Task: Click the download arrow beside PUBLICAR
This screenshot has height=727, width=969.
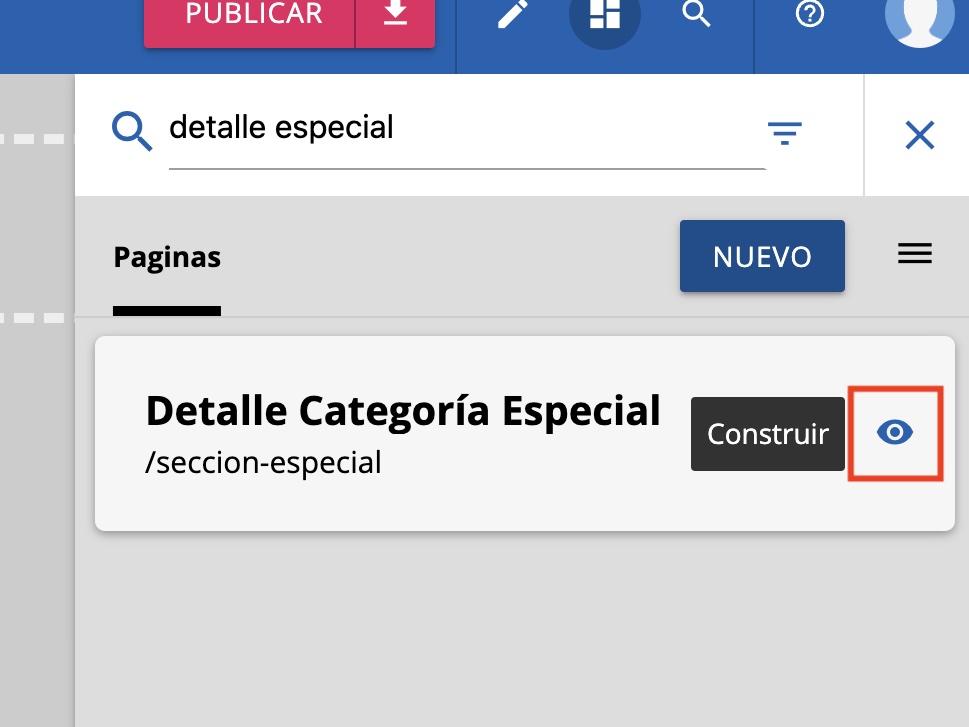Action: (x=396, y=15)
